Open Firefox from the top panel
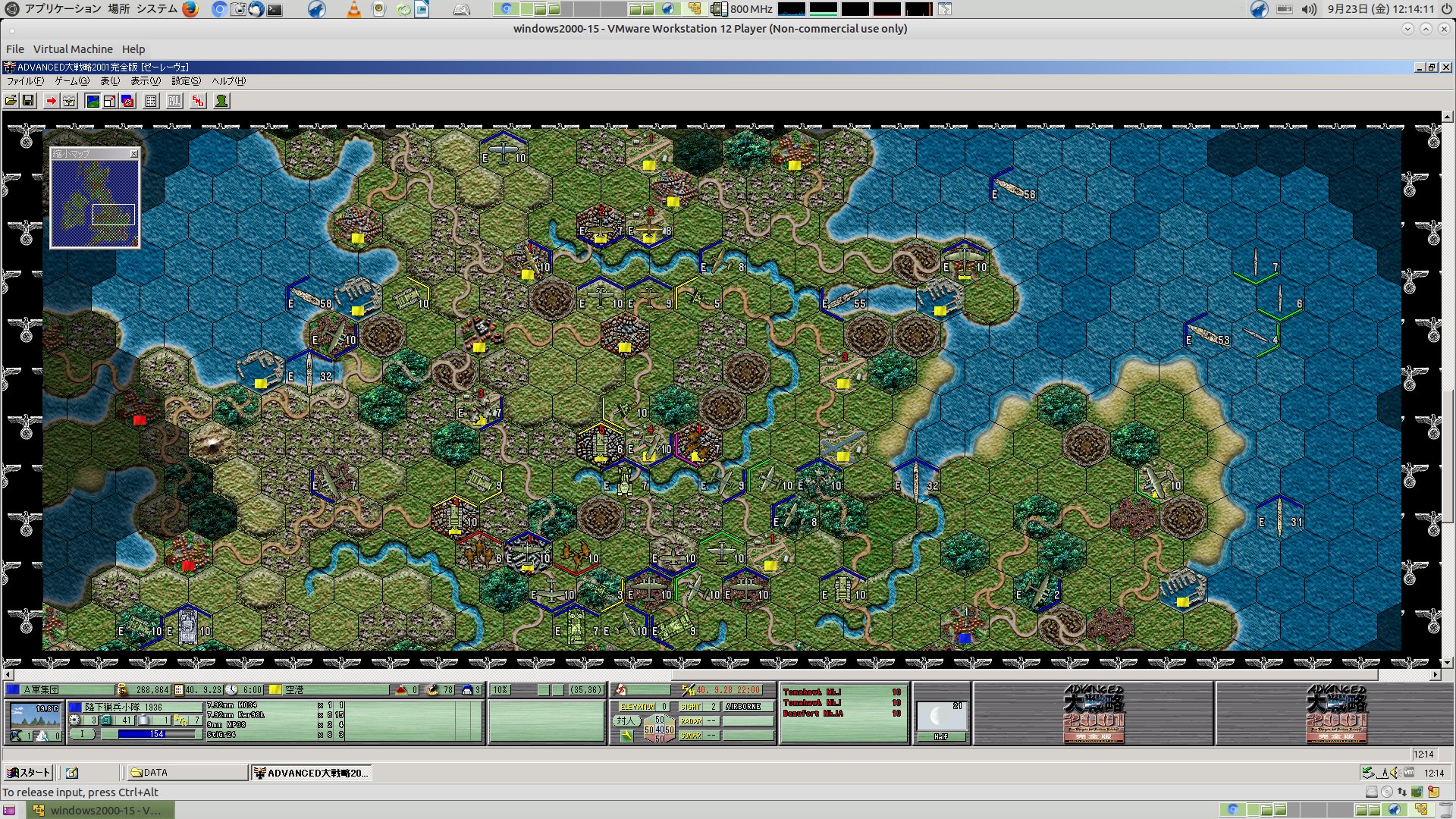Viewport: 1456px width, 819px height. 191,9
